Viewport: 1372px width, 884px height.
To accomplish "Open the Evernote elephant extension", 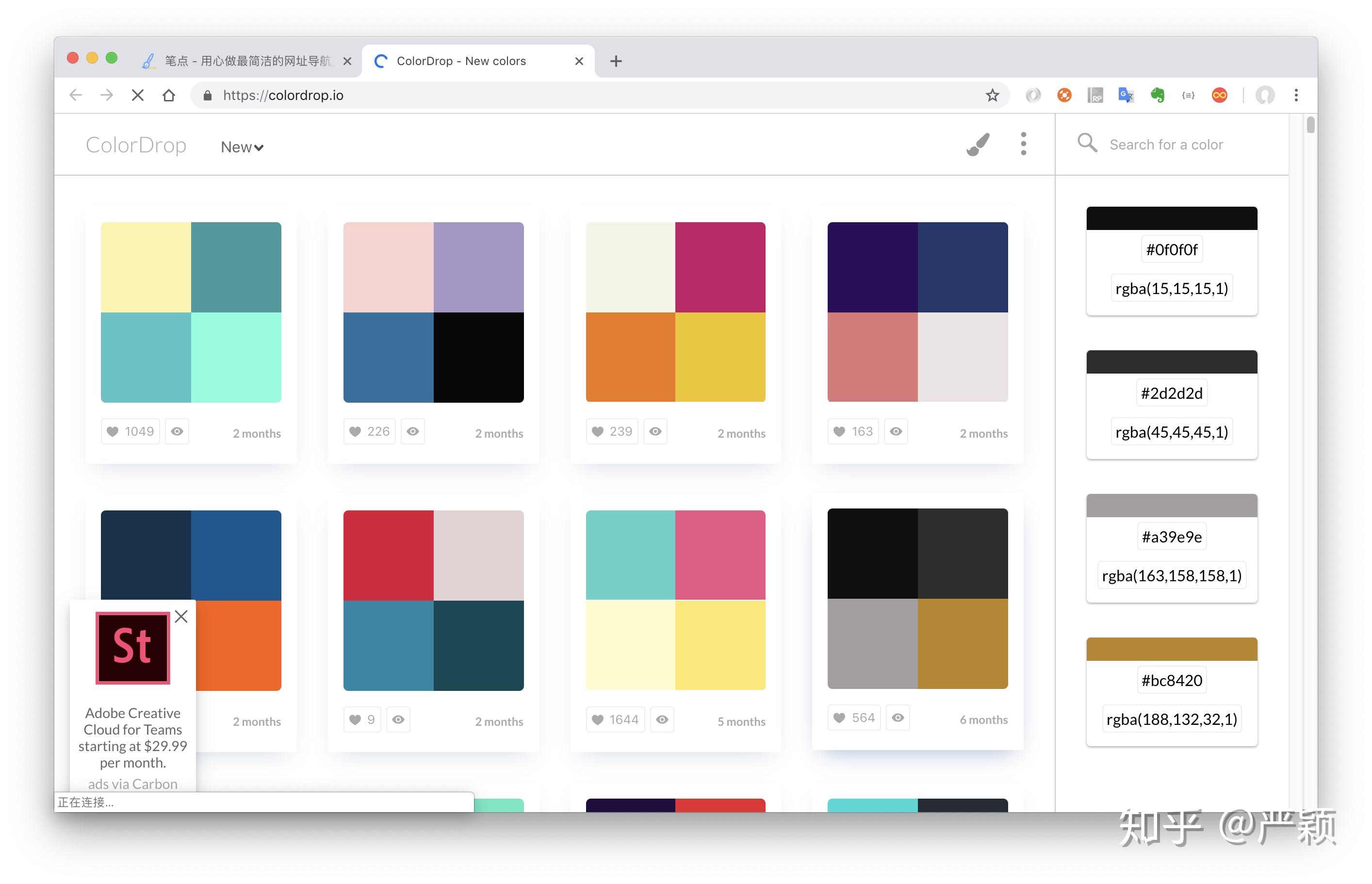I will coord(1157,95).
